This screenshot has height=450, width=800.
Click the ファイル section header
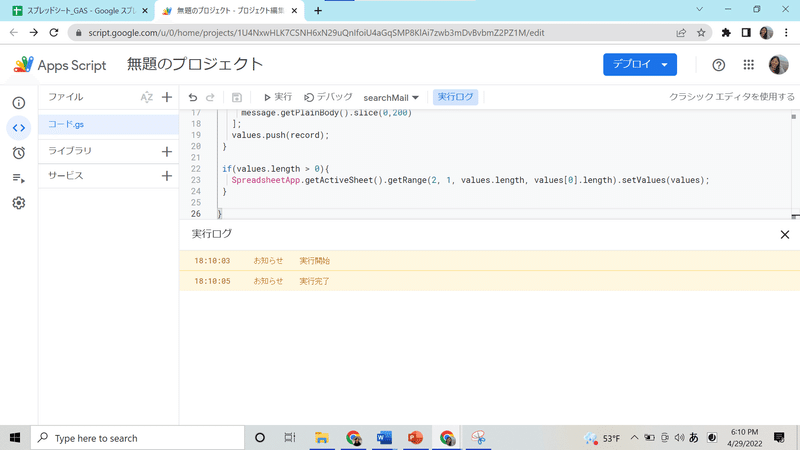pos(66,97)
